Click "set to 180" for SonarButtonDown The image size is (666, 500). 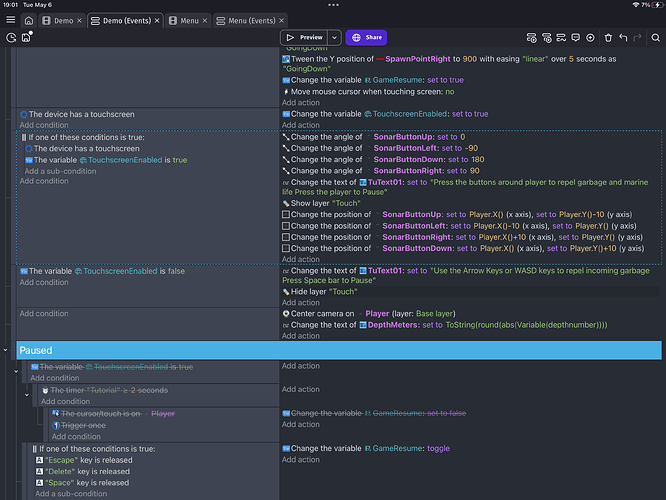tap(466, 159)
